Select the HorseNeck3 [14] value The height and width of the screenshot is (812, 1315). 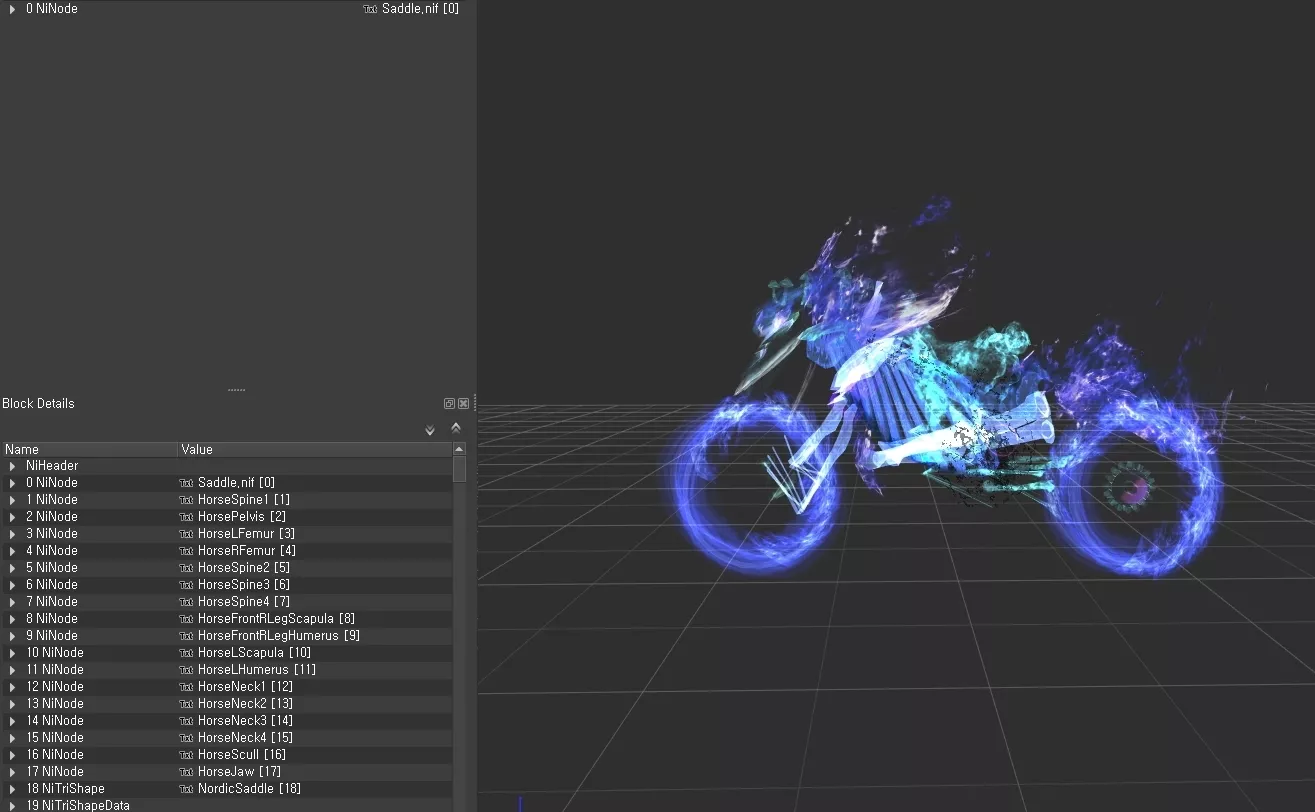point(245,721)
